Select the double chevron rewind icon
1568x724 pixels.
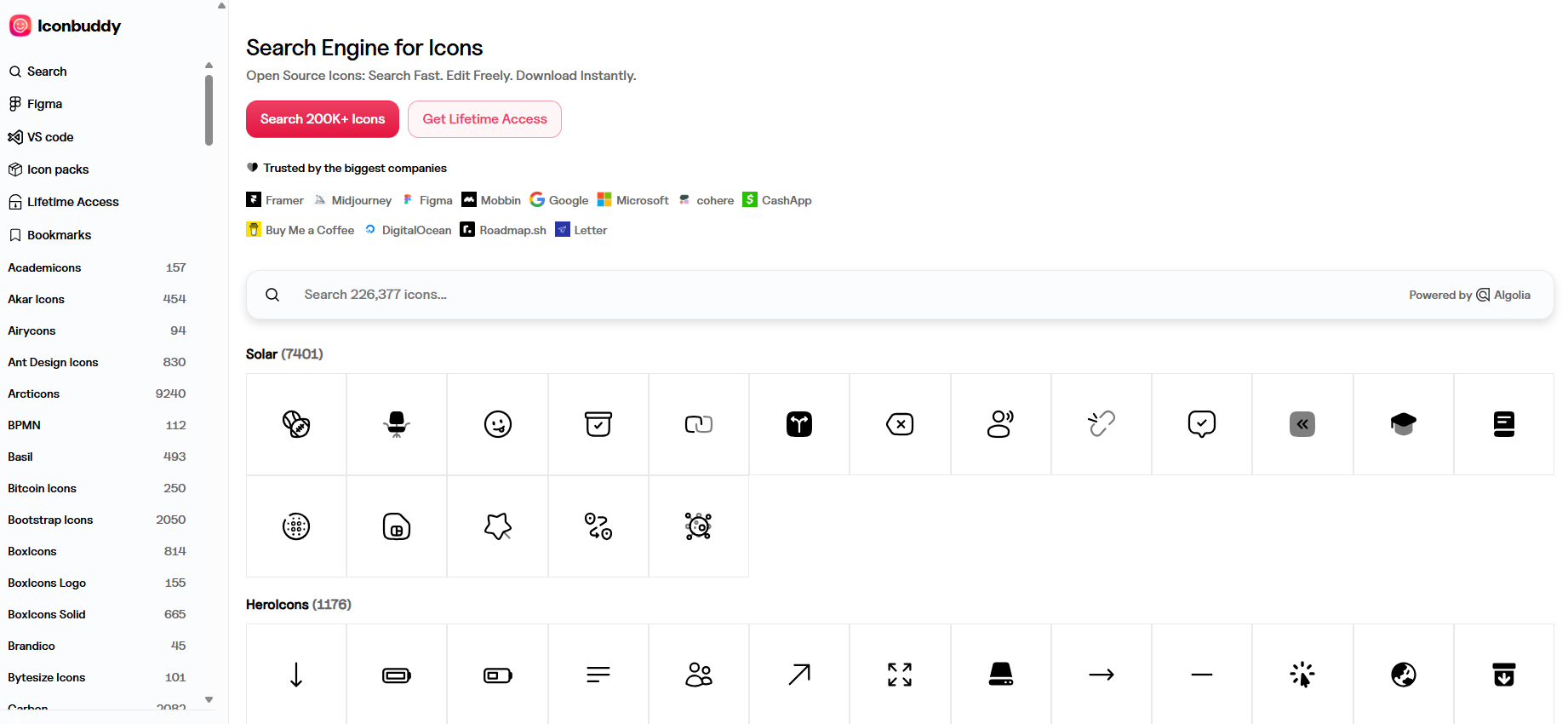pyautogui.click(x=1302, y=424)
